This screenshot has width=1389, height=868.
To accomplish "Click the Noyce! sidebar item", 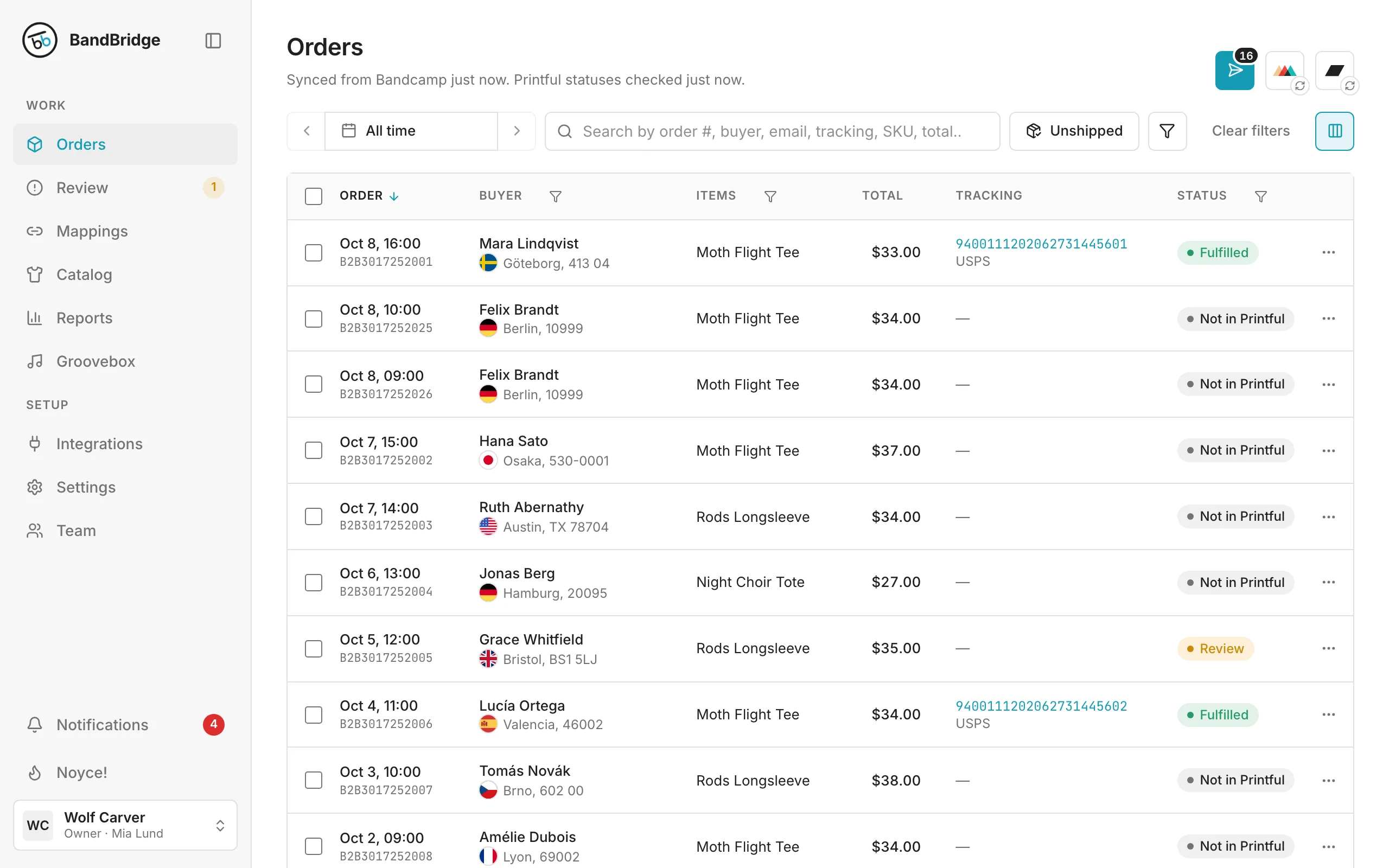I will (125, 773).
